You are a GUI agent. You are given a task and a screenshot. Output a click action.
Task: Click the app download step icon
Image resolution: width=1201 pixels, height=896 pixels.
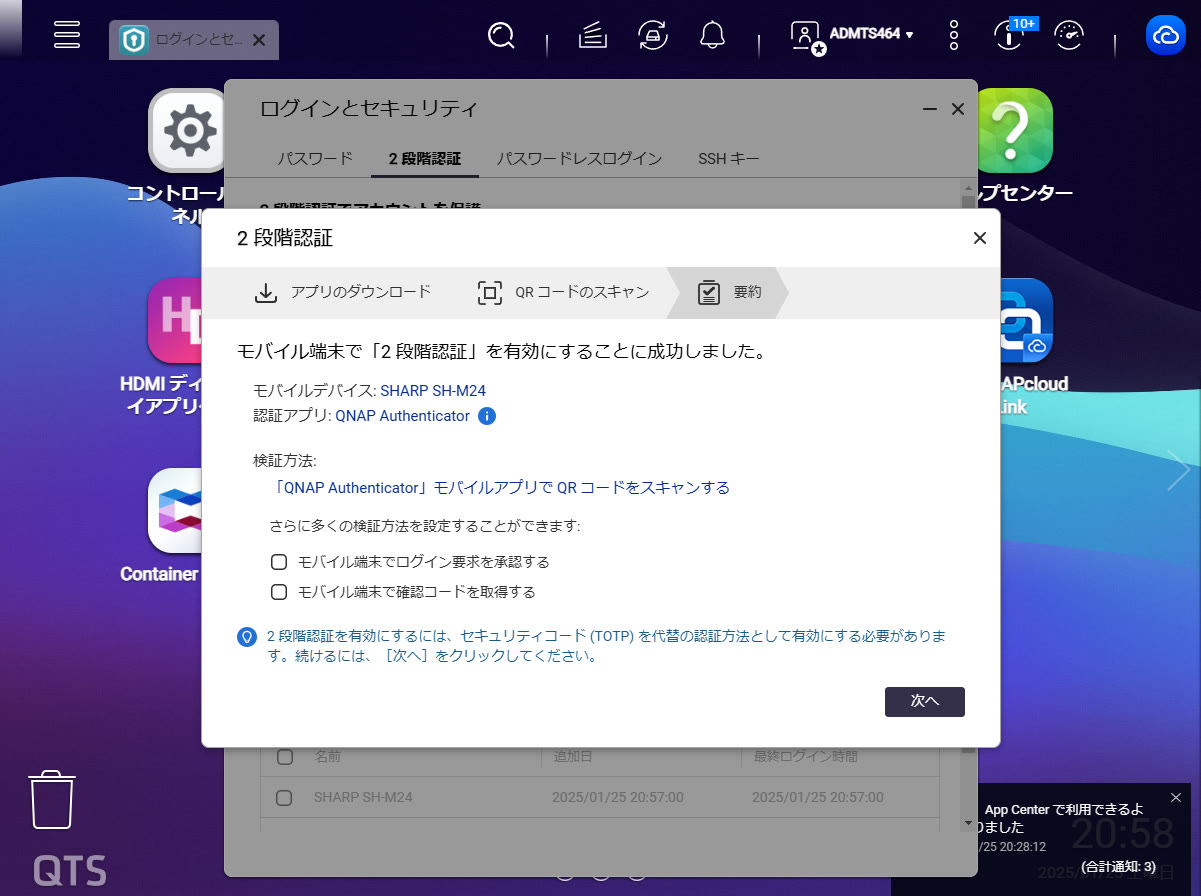(x=265, y=292)
